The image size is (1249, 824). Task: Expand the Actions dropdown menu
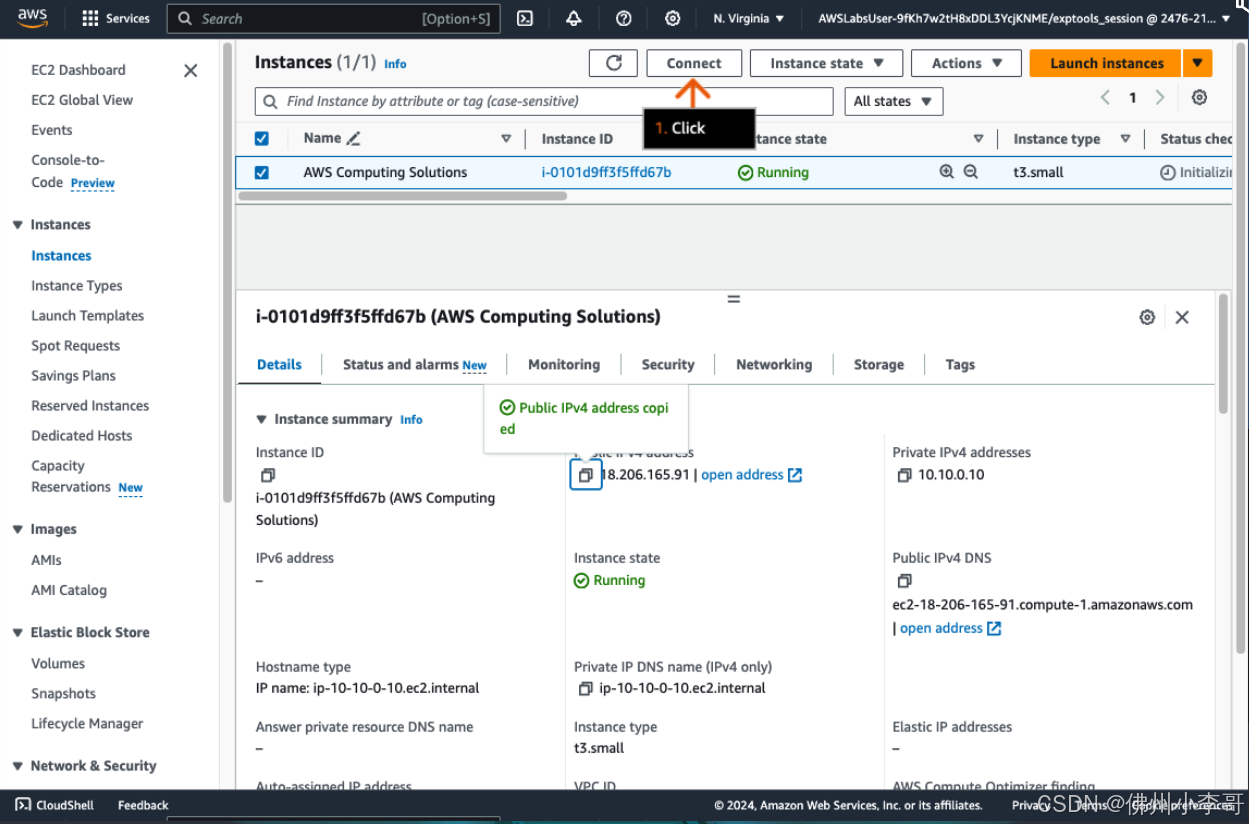tap(966, 63)
